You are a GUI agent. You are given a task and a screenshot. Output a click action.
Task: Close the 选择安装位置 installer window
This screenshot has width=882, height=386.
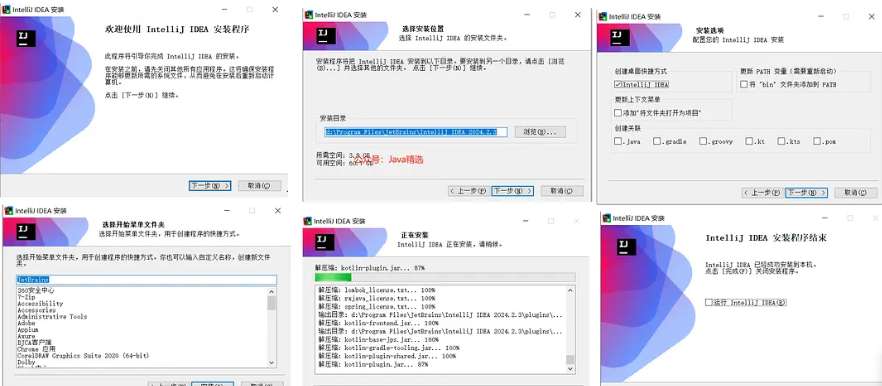[577, 15]
